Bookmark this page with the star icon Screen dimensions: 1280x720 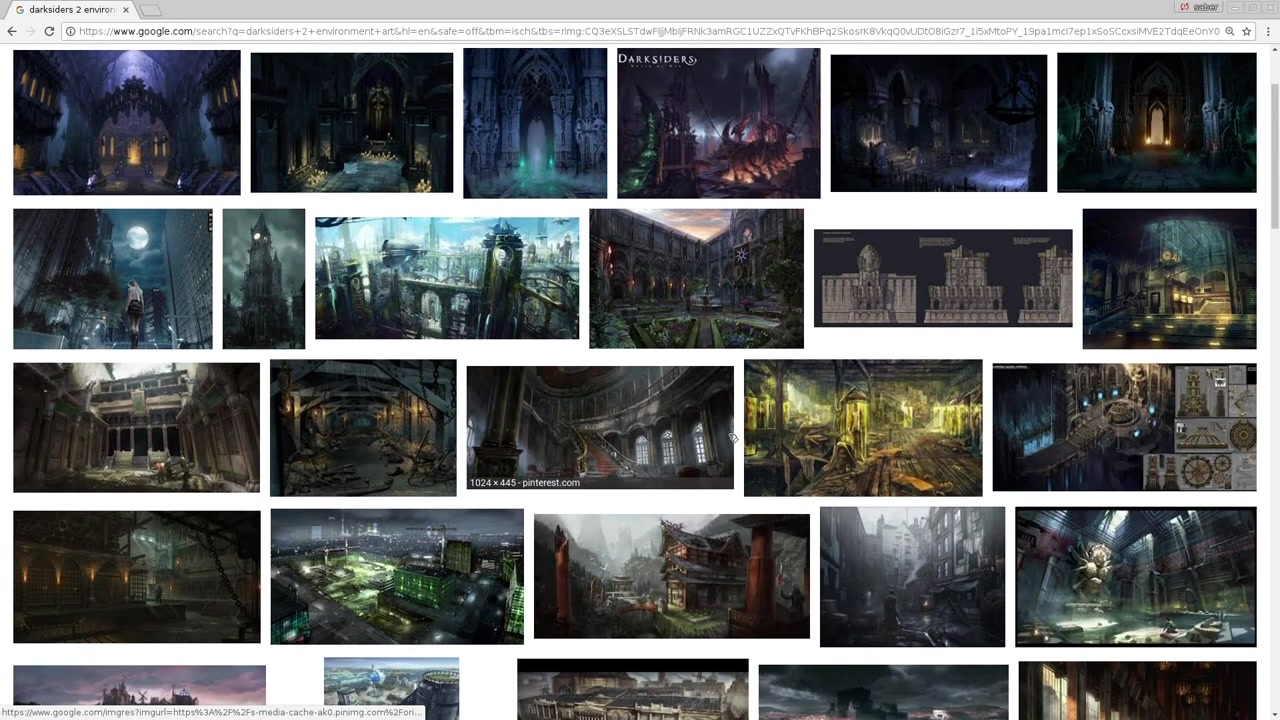(1247, 31)
